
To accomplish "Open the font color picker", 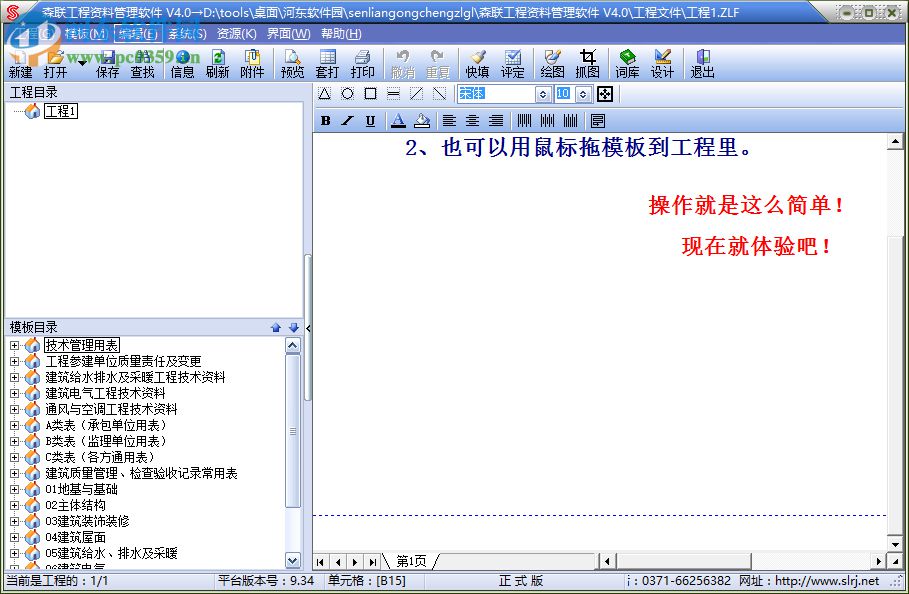I will (398, 120).
